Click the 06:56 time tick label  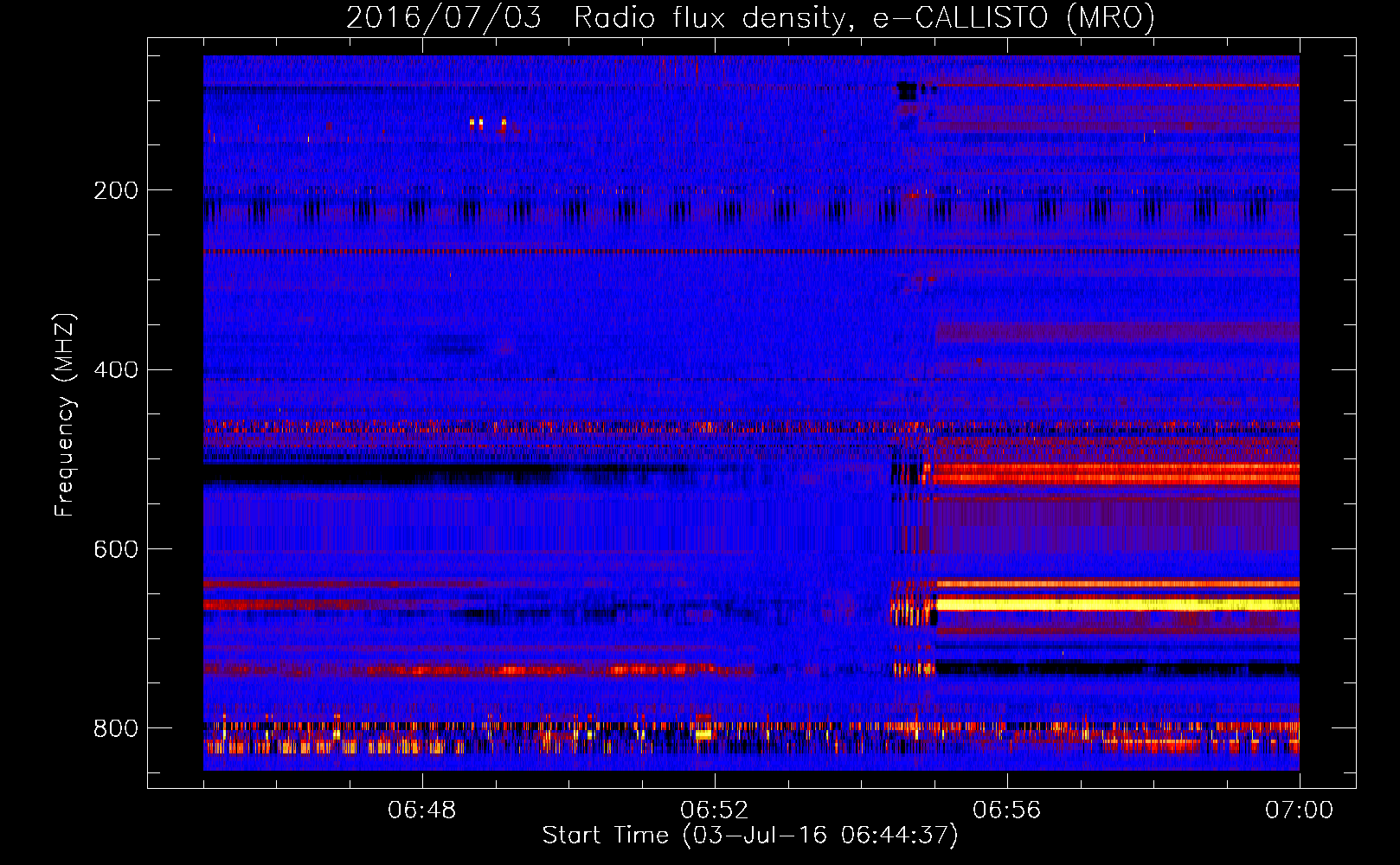pyautogui.click(x=1007, y=811)
